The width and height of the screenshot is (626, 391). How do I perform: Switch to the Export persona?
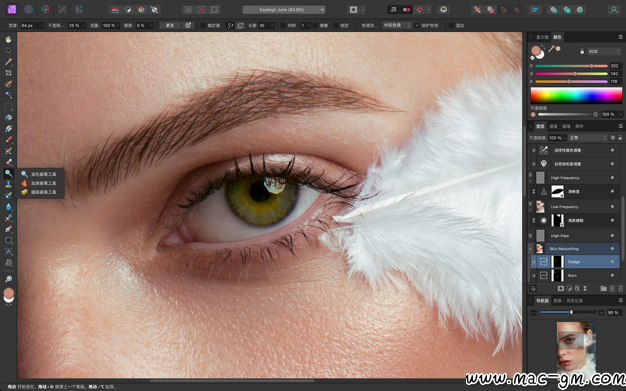click(79, 9)
